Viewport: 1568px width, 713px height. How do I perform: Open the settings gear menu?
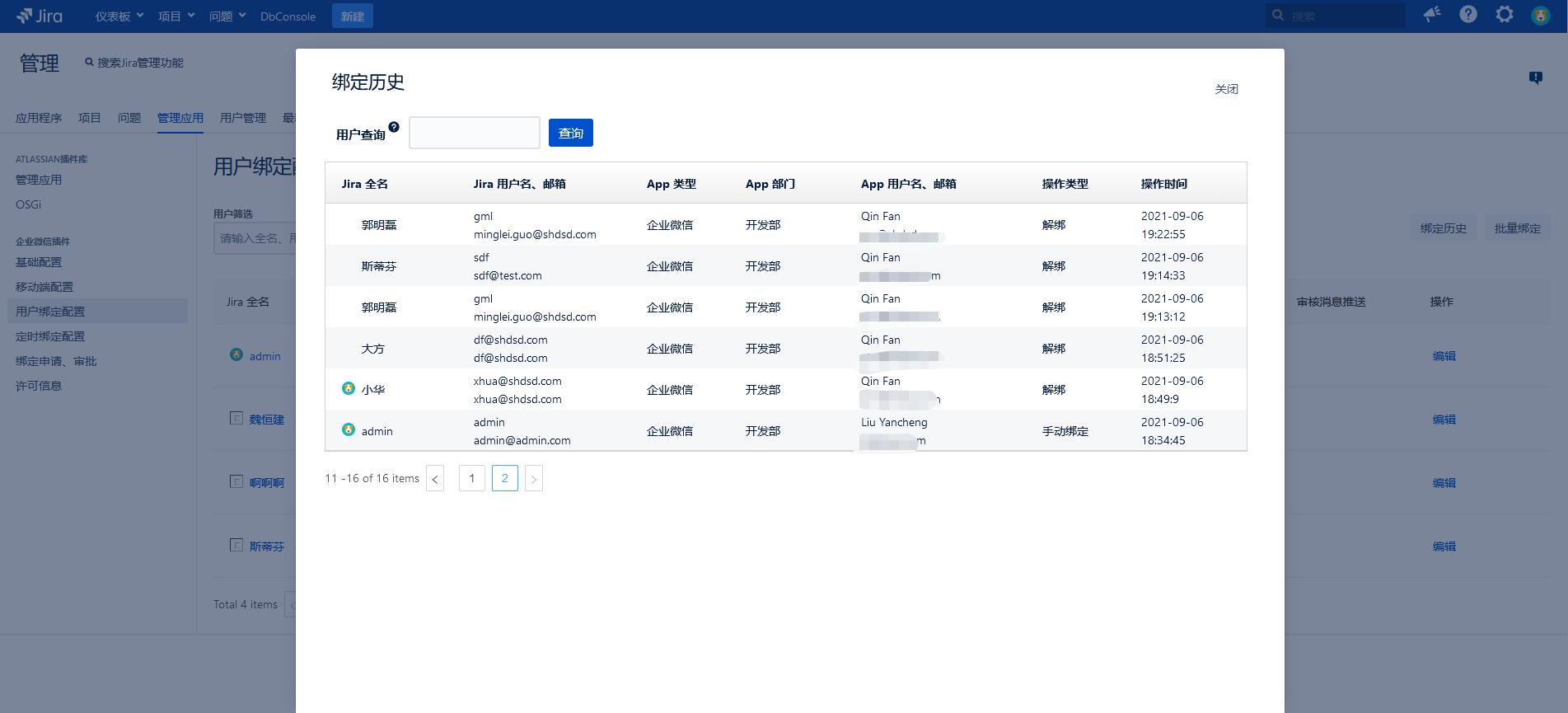[x=1505, y=15]
